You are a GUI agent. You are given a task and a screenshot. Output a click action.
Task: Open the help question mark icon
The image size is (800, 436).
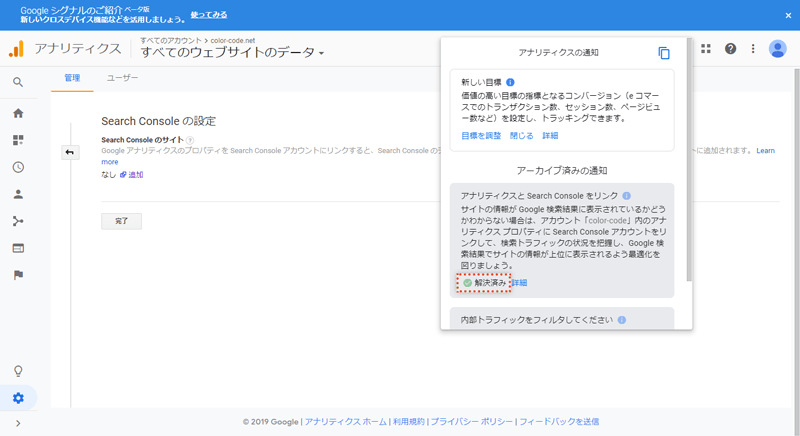click(x=731, y=49)
